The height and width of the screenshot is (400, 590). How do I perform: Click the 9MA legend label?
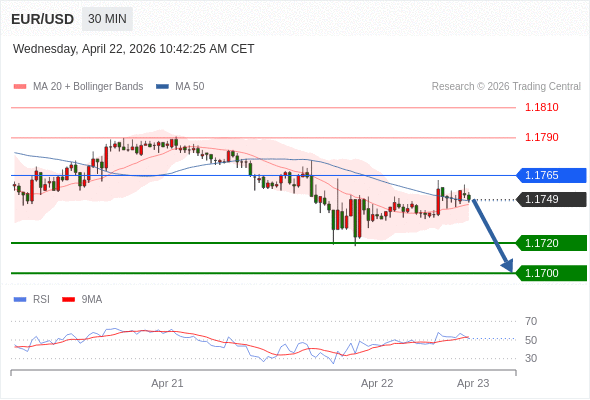pos(92,300)
